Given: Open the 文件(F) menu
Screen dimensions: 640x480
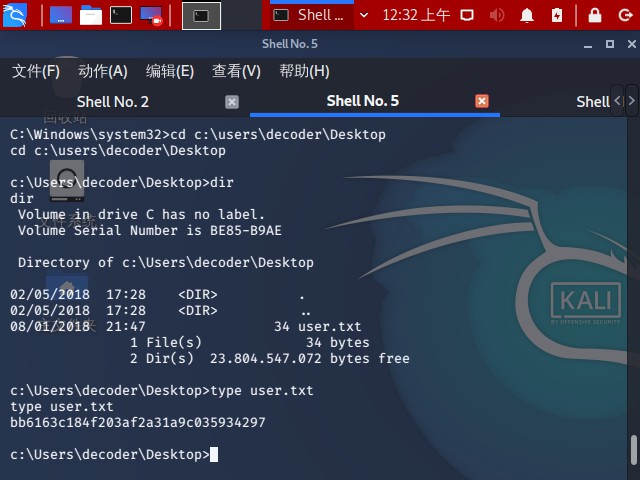Looking at the screenshot, I should [36, 71].
